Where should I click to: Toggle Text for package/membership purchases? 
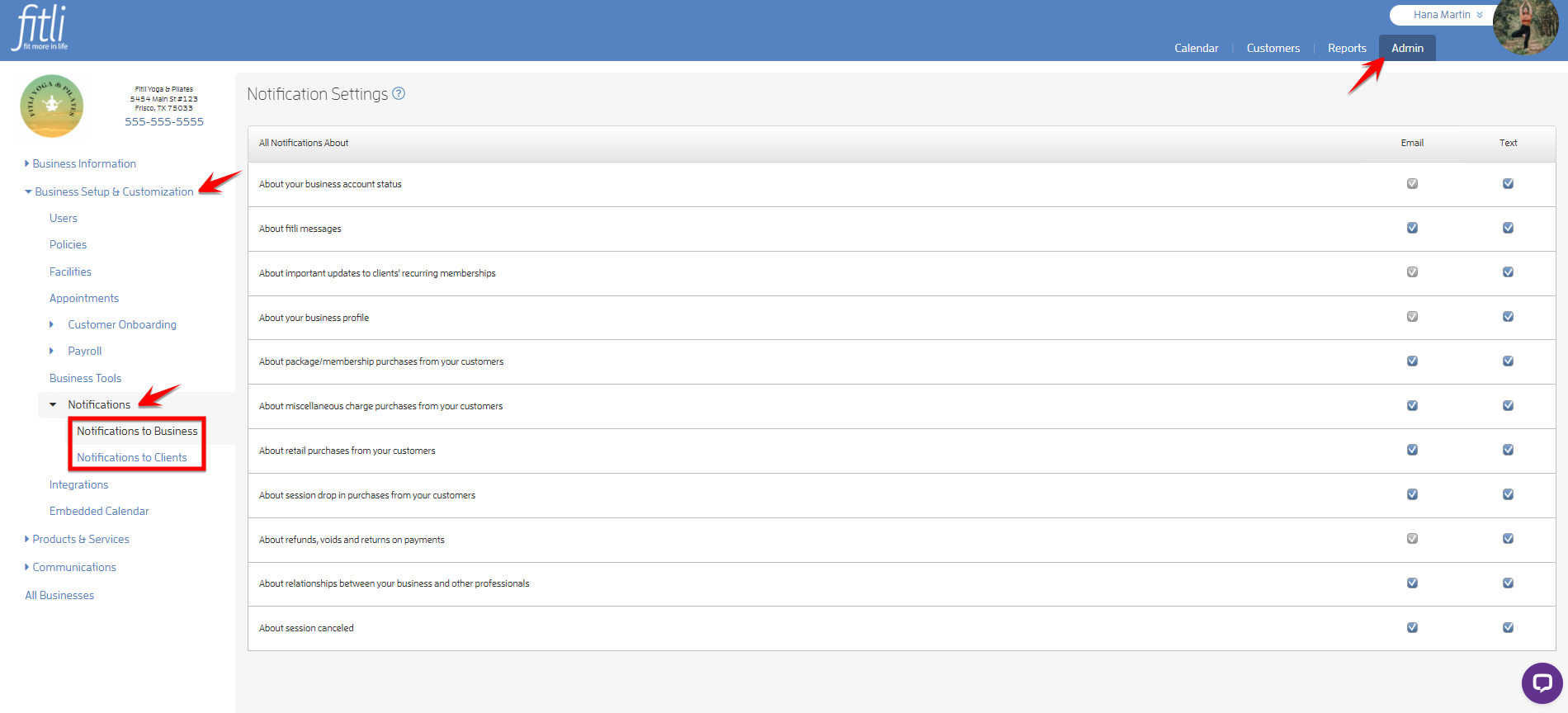[x=1508, y=361]
